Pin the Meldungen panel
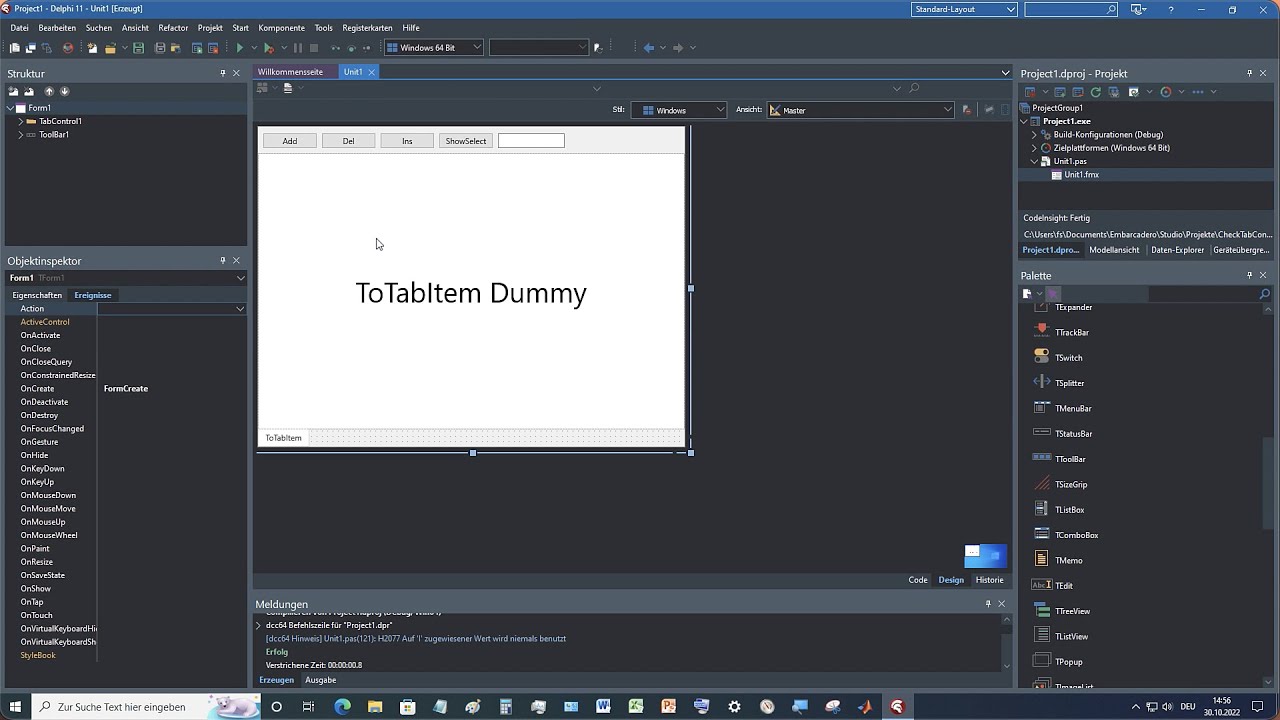Screen dimensions: 1280x720 pos(988,604)
